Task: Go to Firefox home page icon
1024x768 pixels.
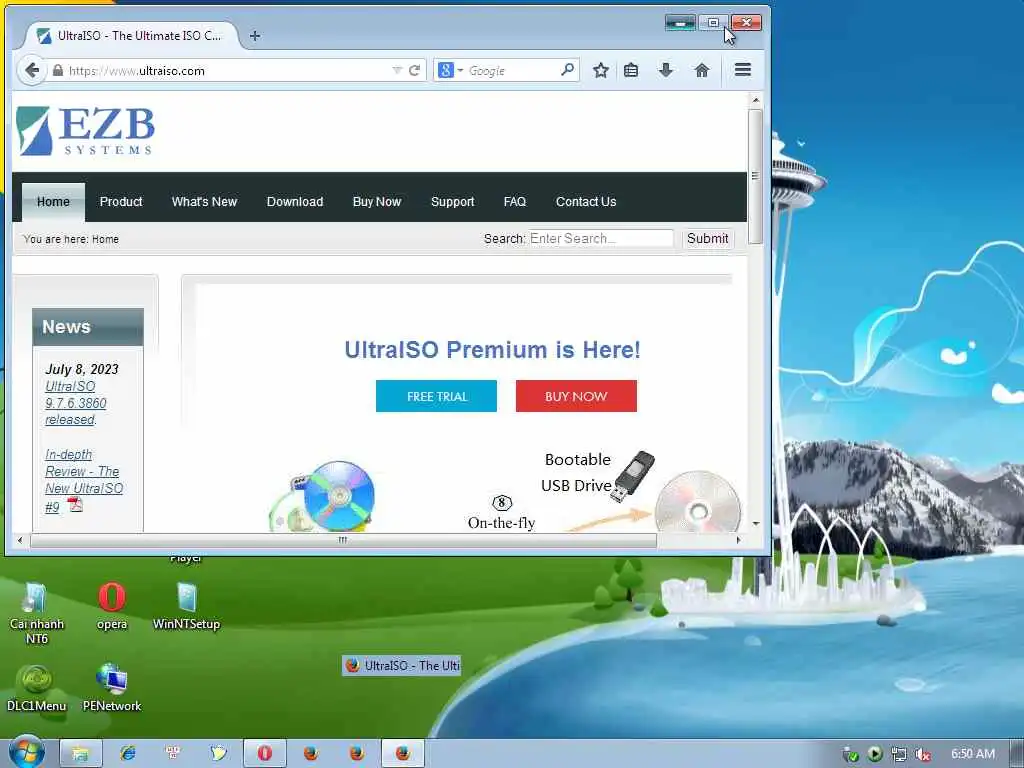Action: coord(702,71)
